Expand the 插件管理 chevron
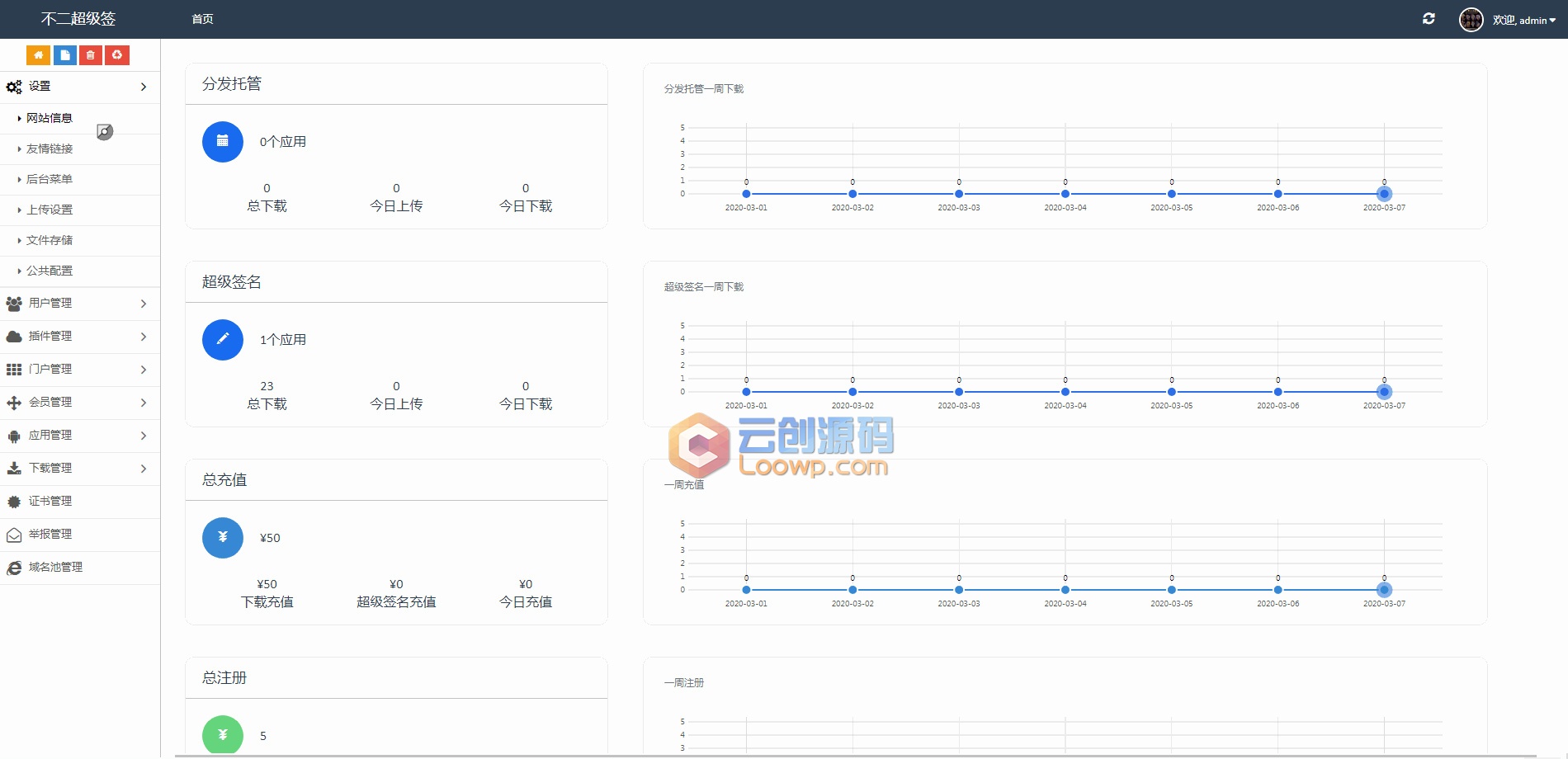 (144, 337)
